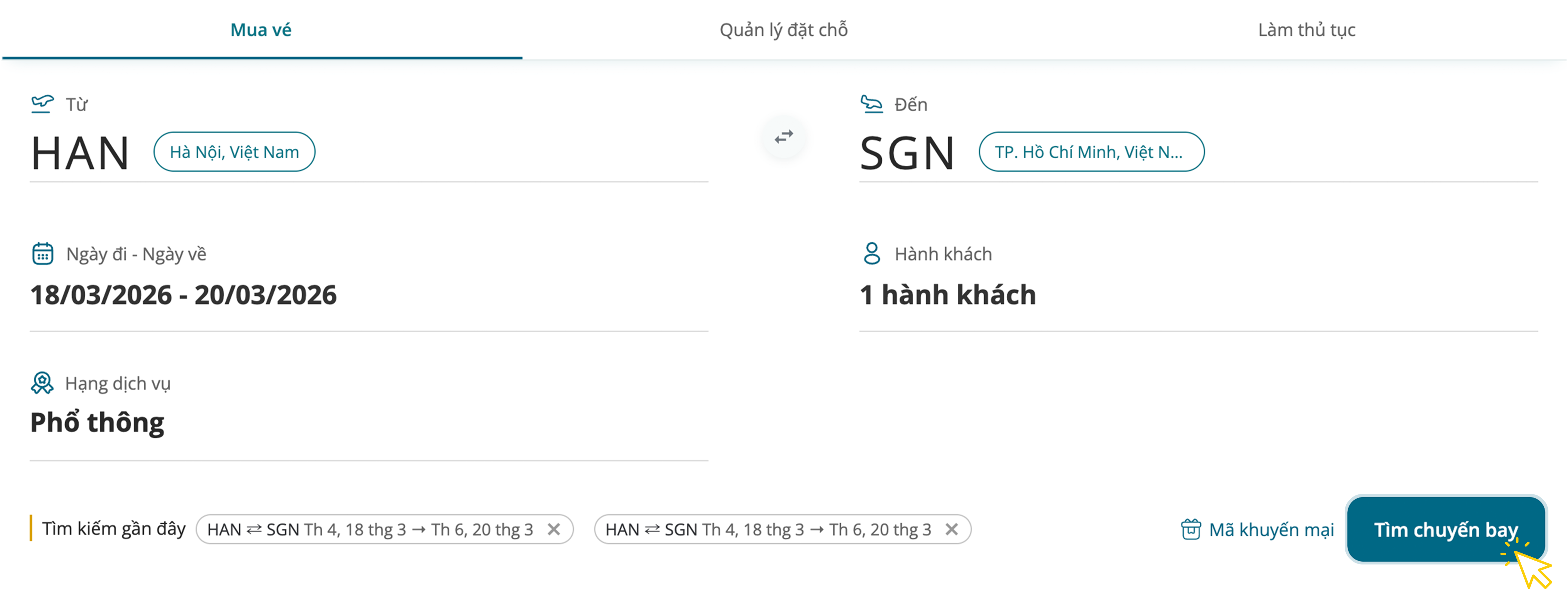The width and height of the screenshot is (1568, 589).
Task: Select the Hà Nội, Việt Nam origin pill
Action: tap(234, 151)
